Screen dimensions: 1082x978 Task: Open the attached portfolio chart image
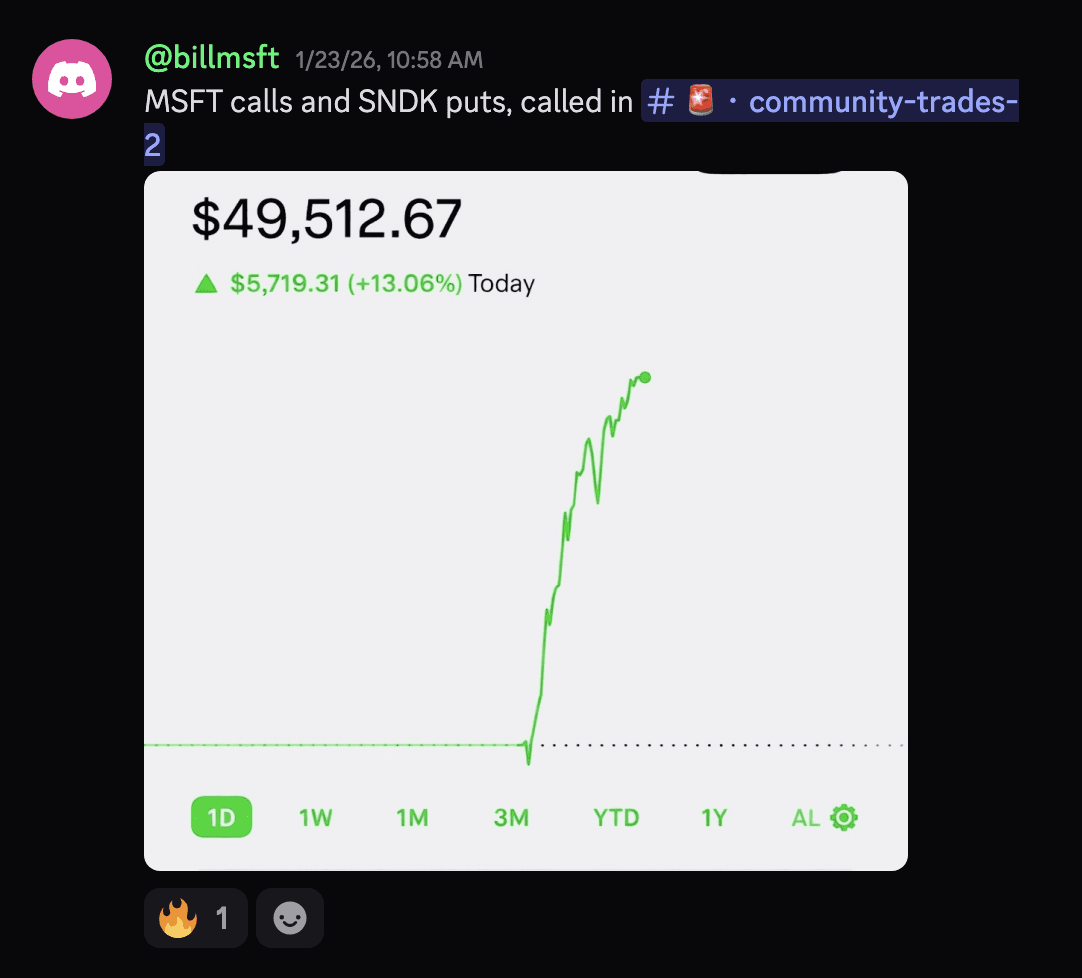point(526,521)
